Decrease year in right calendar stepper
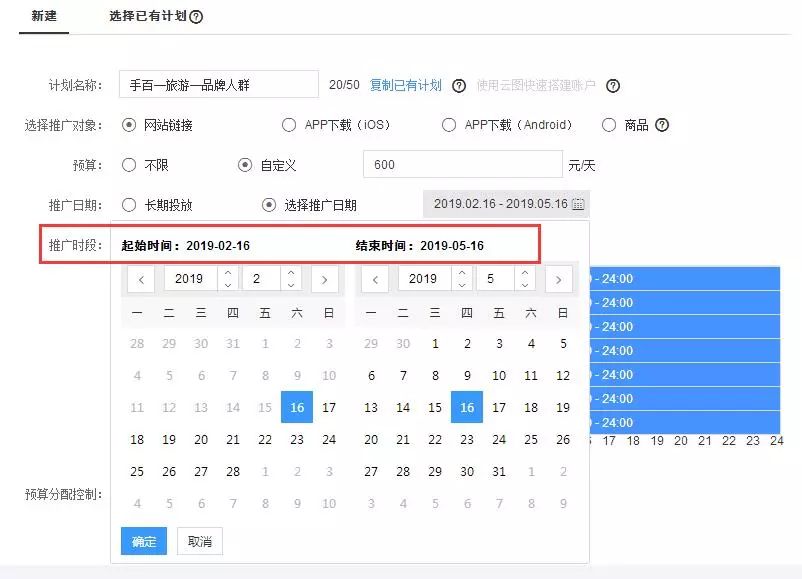Screen dimensions: 802x579 pos(462,285)
